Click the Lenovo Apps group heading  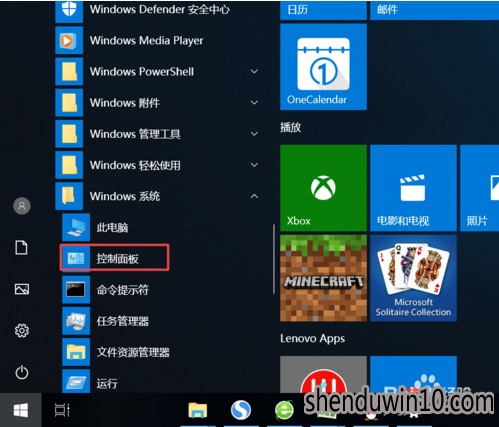click(312, 339)
